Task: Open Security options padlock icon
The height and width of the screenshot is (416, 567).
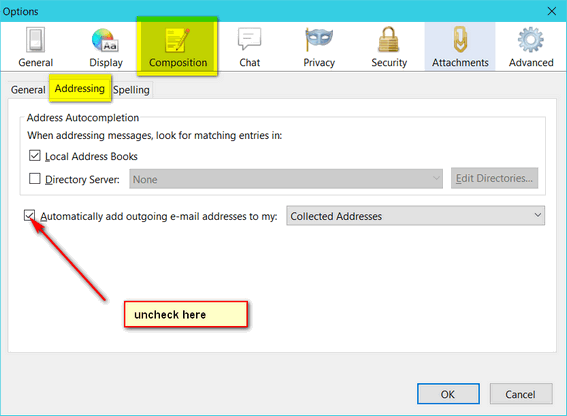Action: point(389,39)
